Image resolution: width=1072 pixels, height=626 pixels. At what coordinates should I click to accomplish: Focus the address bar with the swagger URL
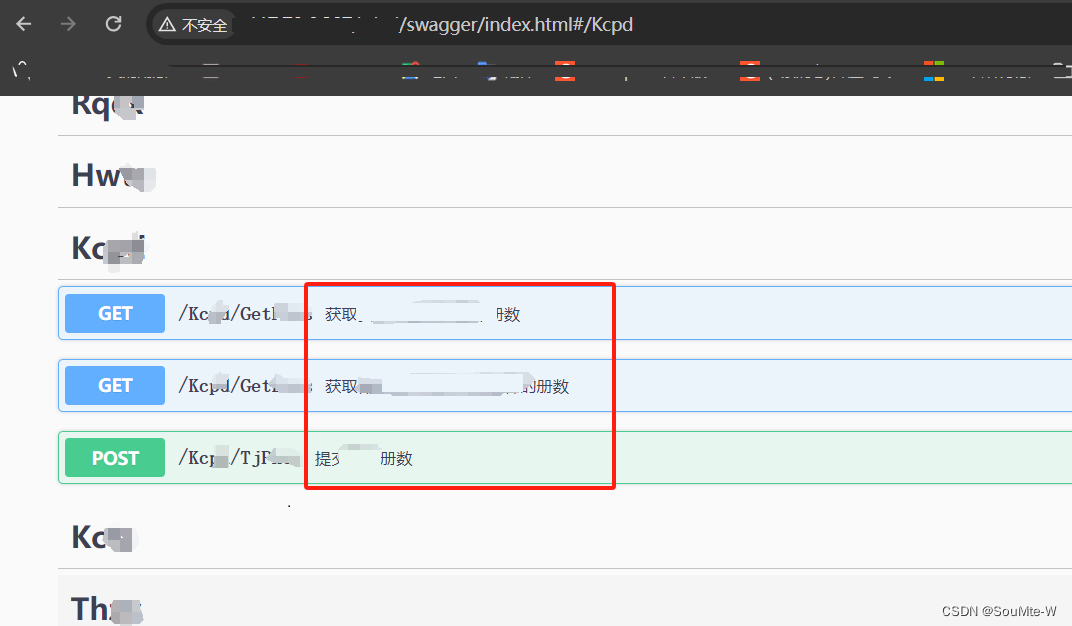point(608,25)
